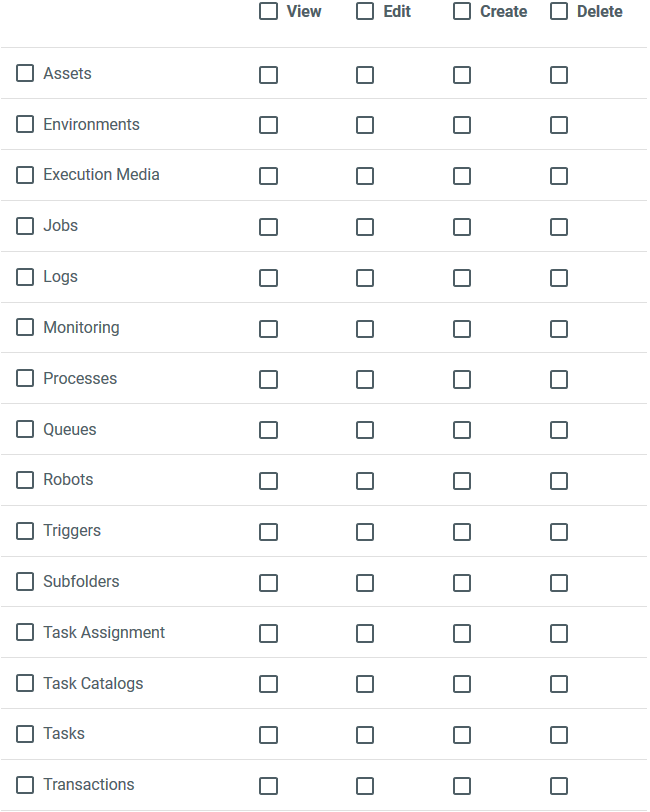650x812 pixels.
Task: Enable View permission for Environments
Action: click(x=268, y=125)
